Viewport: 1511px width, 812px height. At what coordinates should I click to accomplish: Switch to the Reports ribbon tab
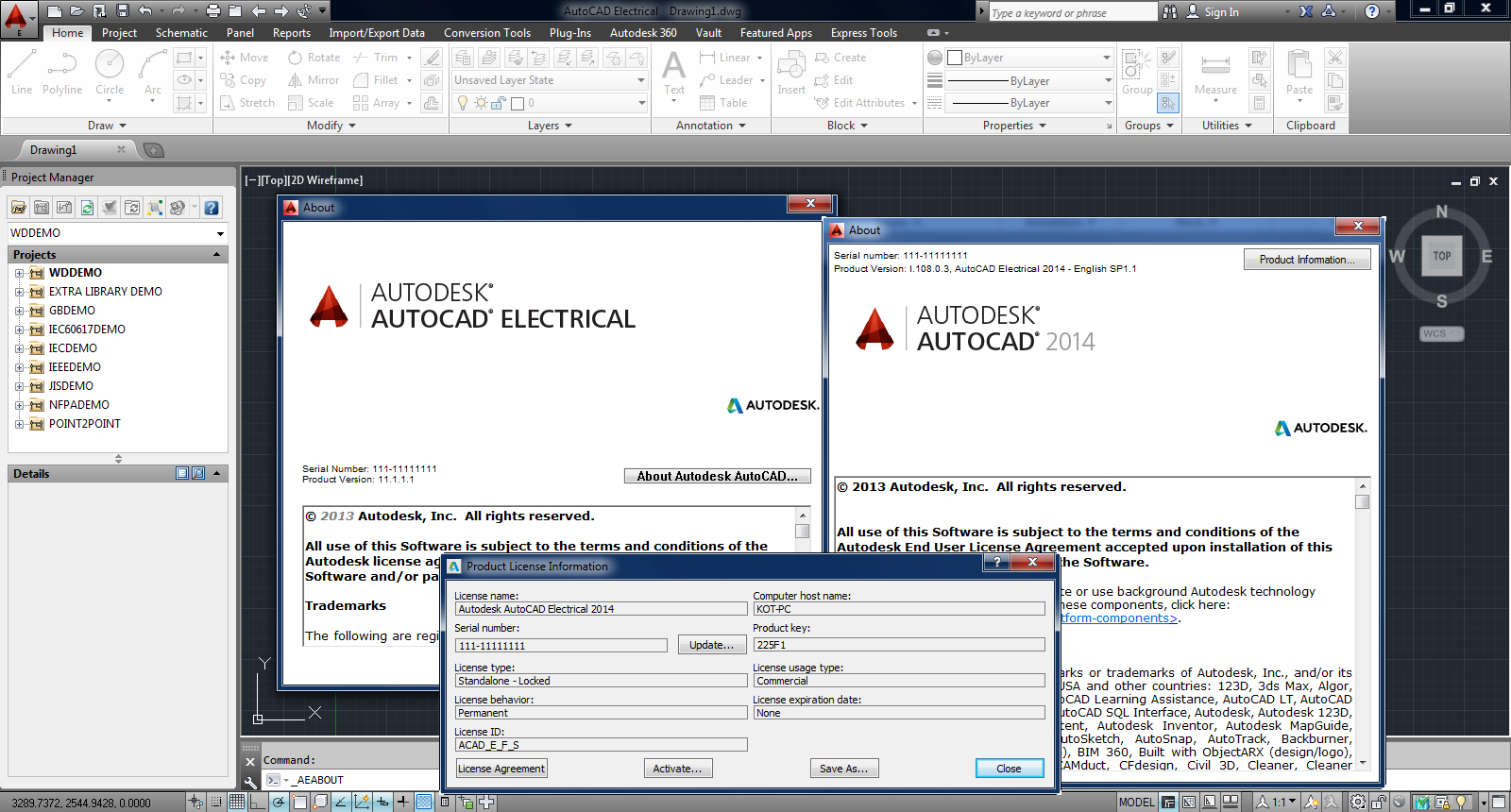pos(292,33)
